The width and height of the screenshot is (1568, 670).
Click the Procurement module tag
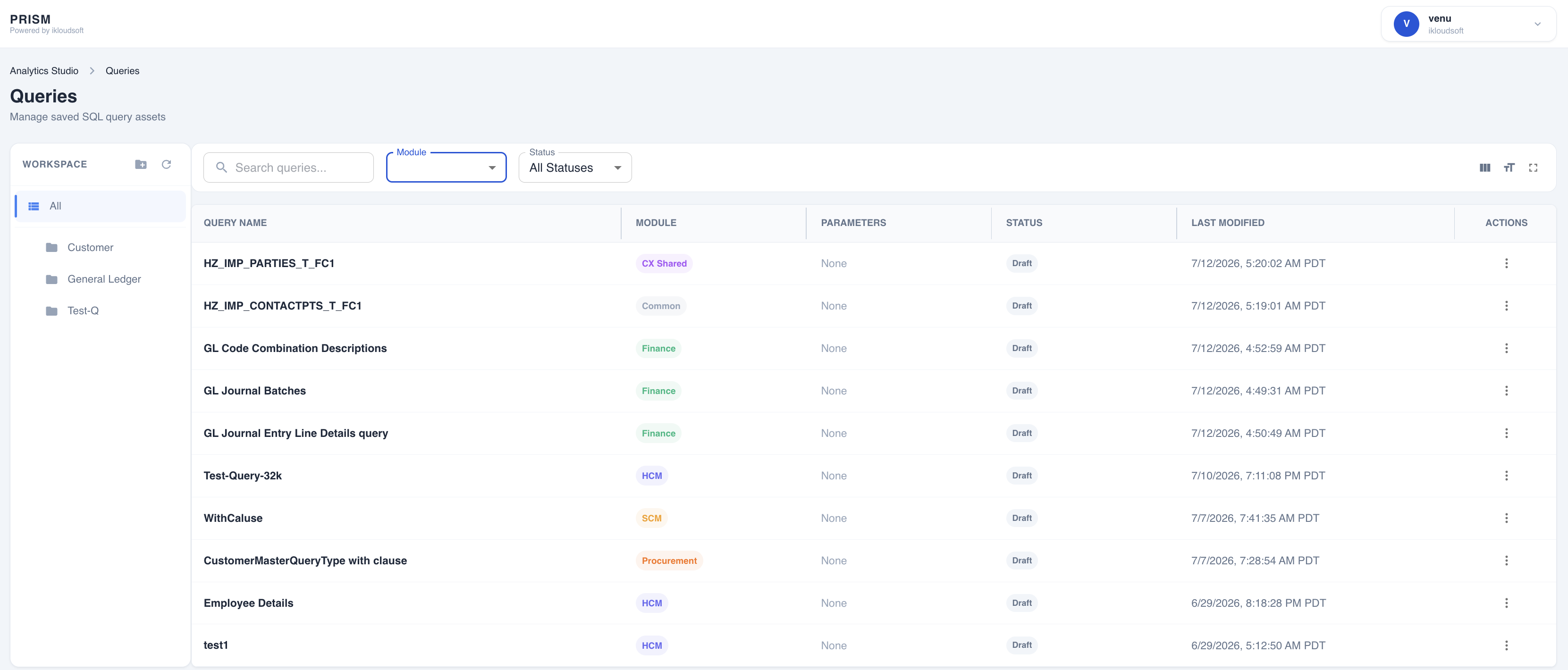pyautogui.click(x=669, y=561)
